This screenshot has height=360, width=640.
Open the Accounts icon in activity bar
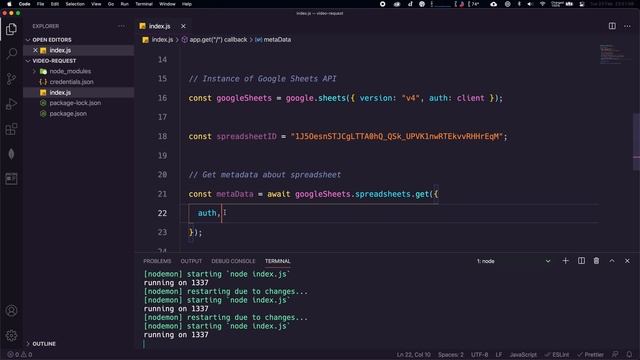pyautogui.click(x=11, y=311)
